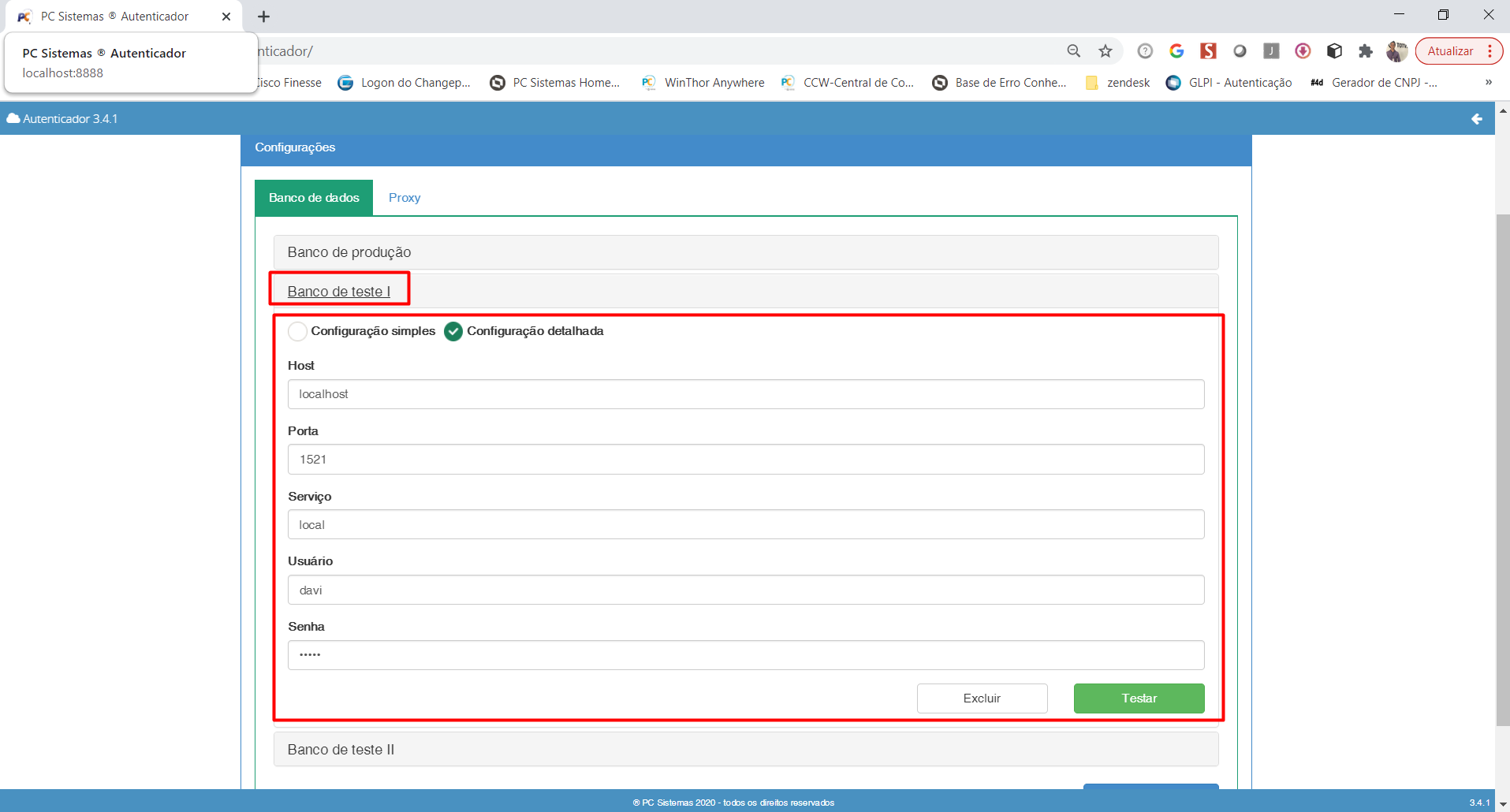Select the Configuração simples radio option
The width and height of the screenshot is (1510, 812).
pyautogui.click(x=297, y=332)
